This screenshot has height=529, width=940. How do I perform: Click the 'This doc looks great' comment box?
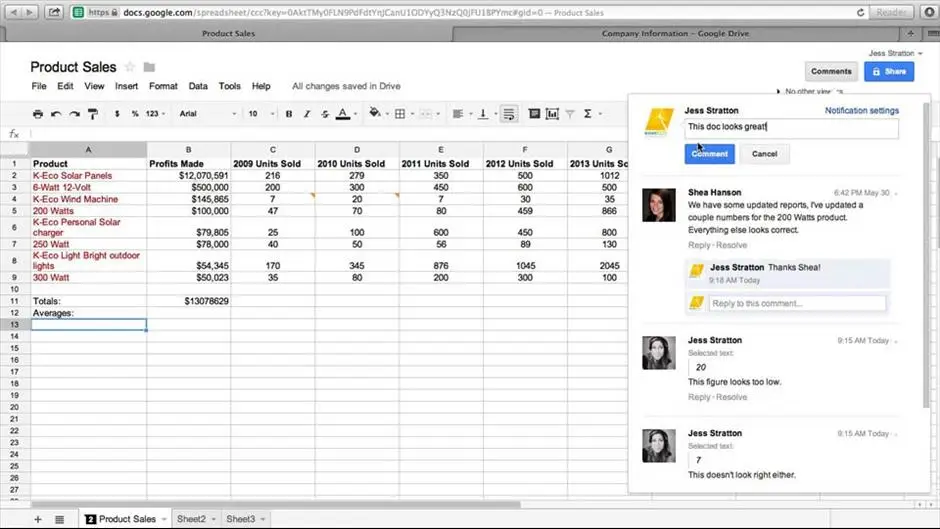pos(791,127)
